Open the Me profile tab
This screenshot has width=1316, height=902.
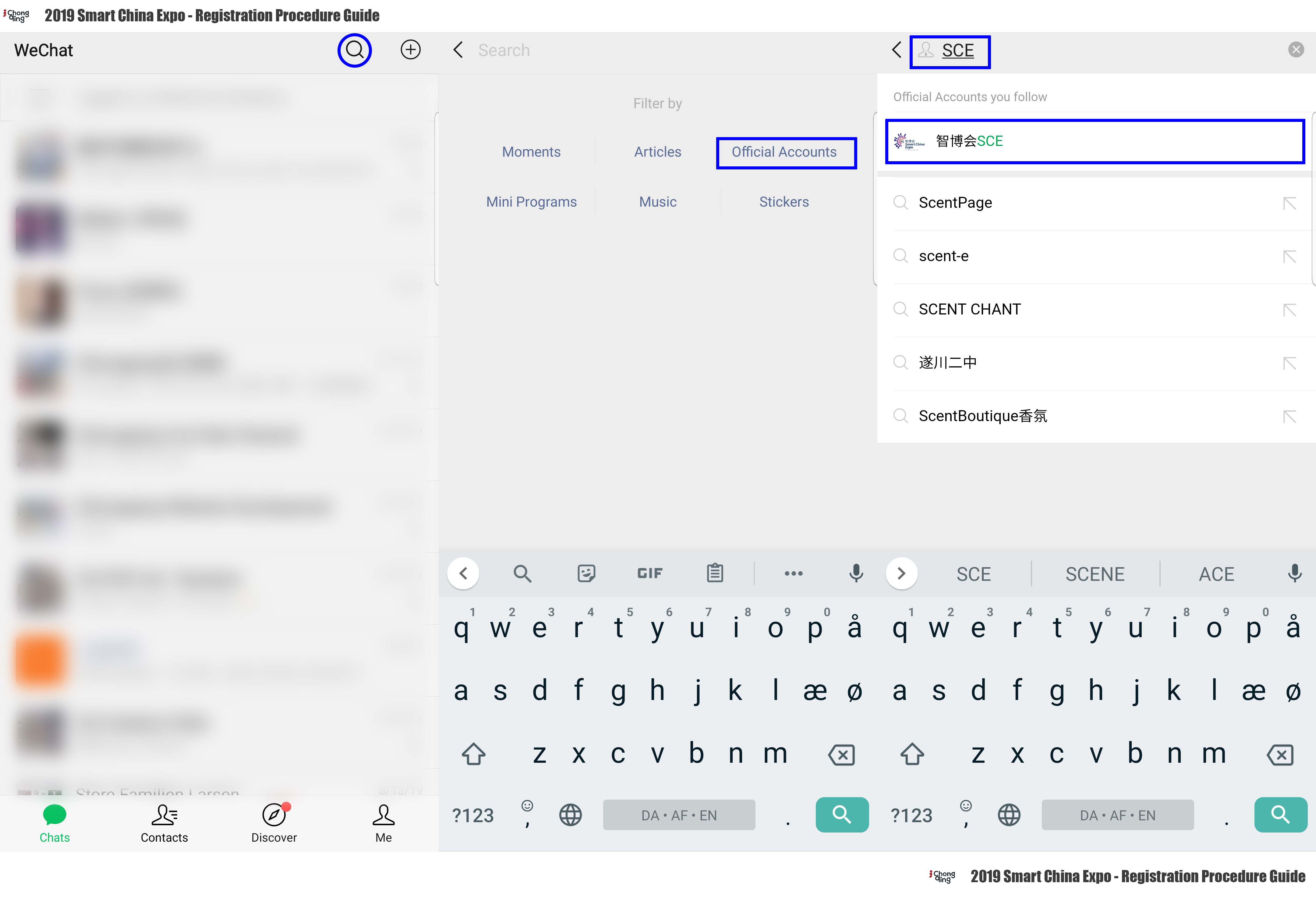coord(383,823)
